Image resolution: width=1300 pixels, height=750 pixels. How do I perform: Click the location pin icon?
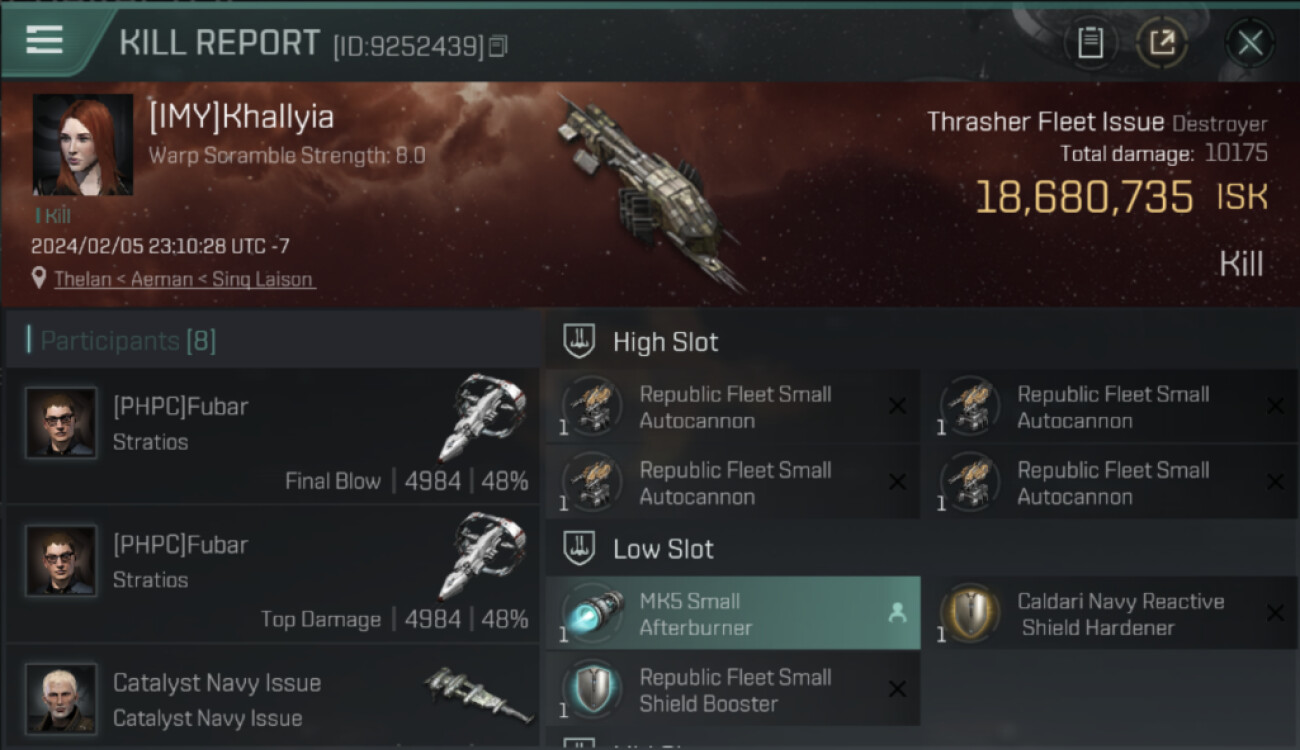[x=39, y=278]
